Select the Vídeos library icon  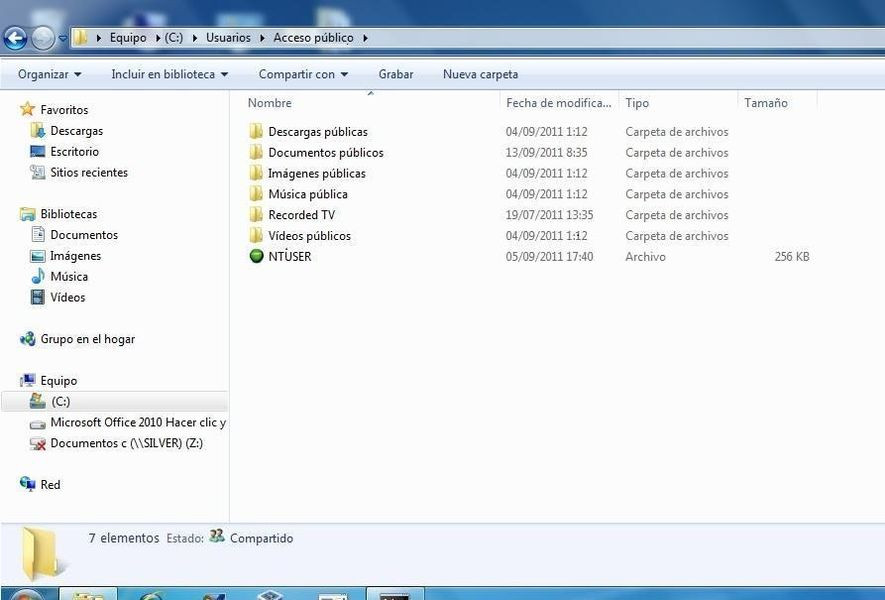click(x=38, y=298)
